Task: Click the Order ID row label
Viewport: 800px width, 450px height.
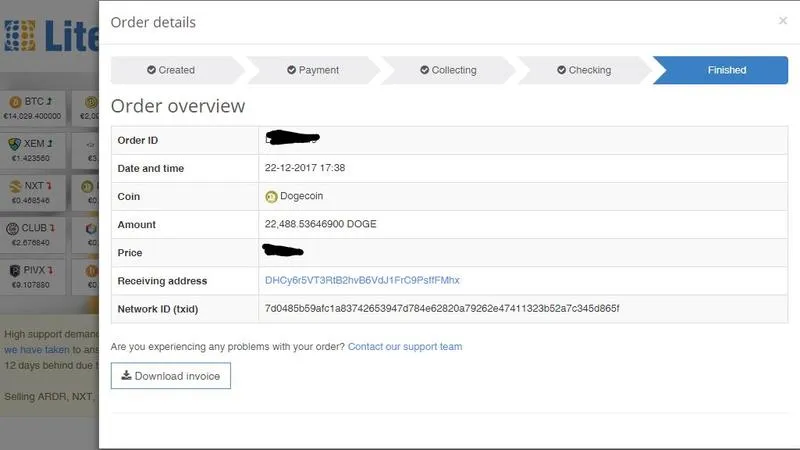Action: coord(138,140)
